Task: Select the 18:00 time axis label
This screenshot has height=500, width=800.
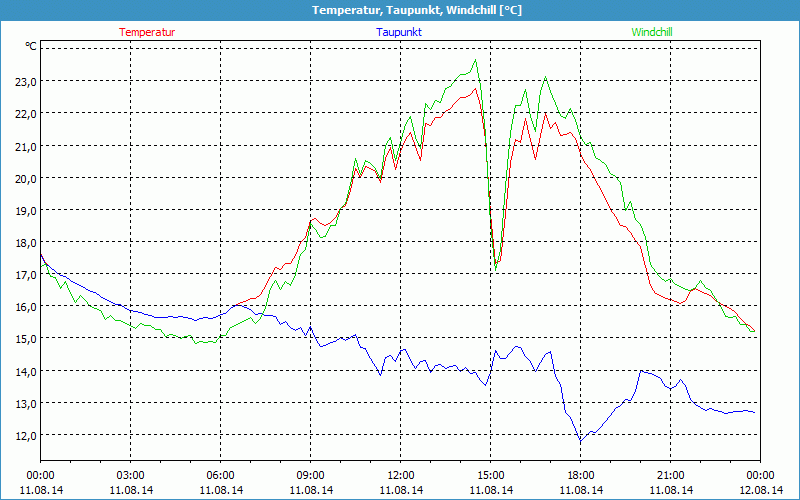Action: coord(581,475)
